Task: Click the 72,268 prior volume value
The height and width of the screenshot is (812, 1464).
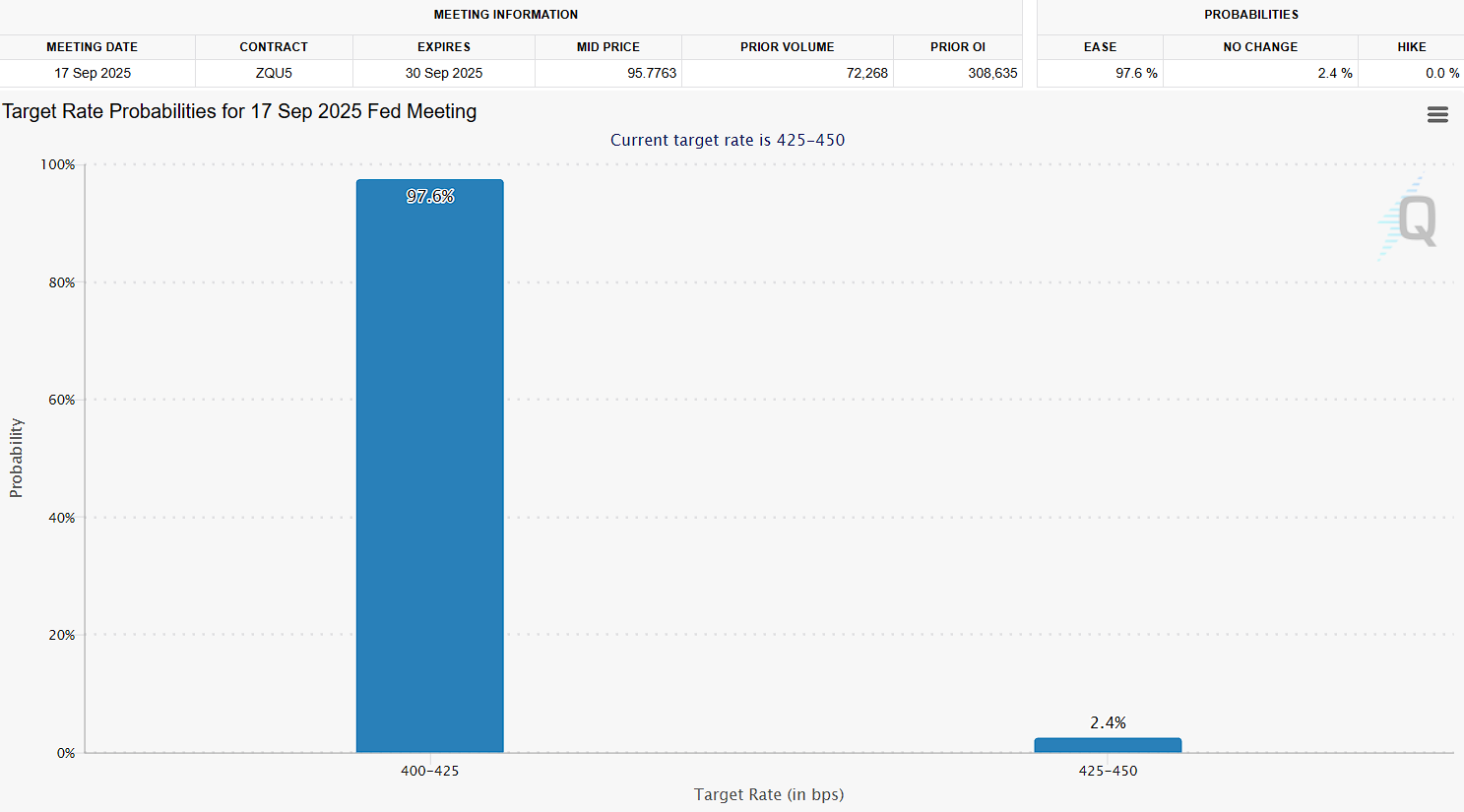Action: pos(866,73)
